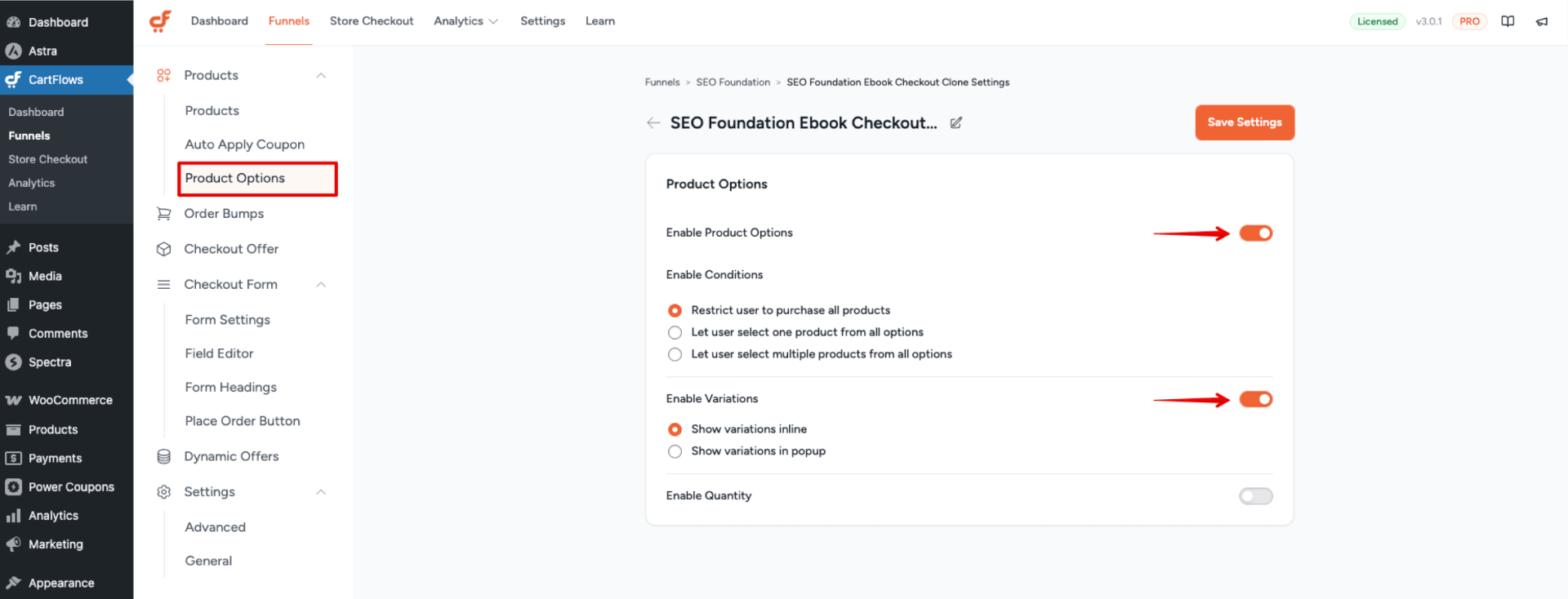1568x599 pixels.
Task: Open Product Options in the side menu
Action: tap(257, 179)
